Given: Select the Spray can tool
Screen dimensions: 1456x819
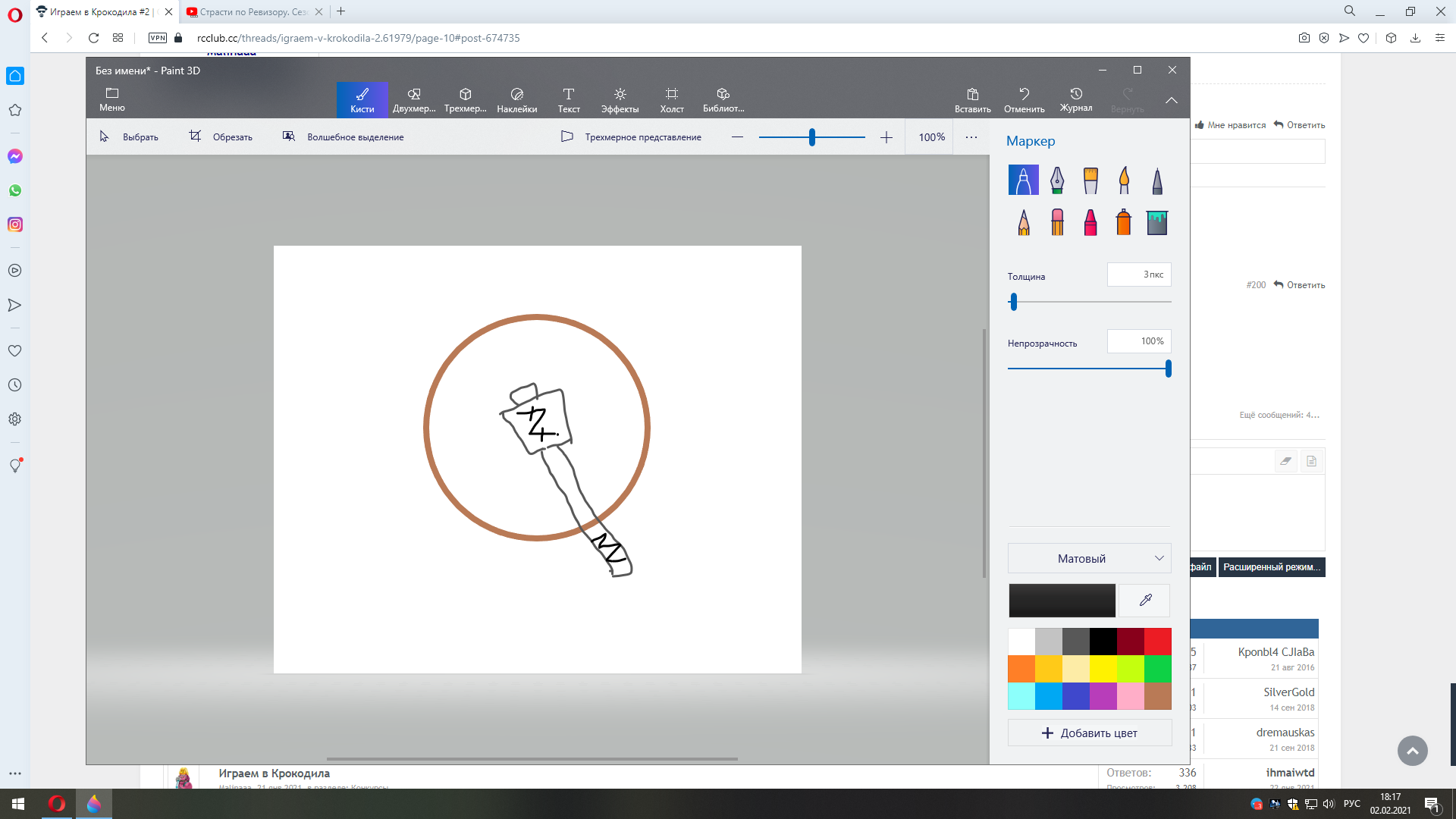Looking at the screenshot, I should pyautogui.click(x=1124, y=222).
